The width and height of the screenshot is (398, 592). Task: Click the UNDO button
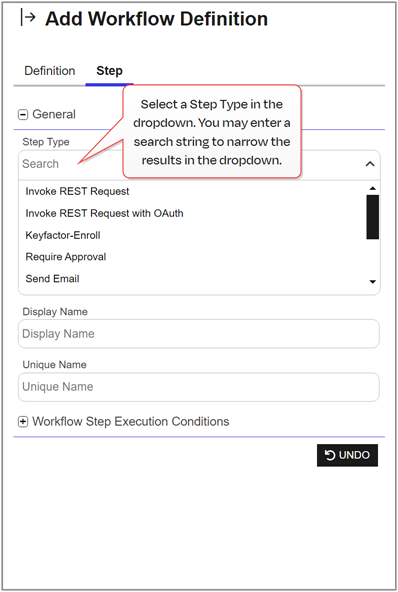click(x=347, y=455)
